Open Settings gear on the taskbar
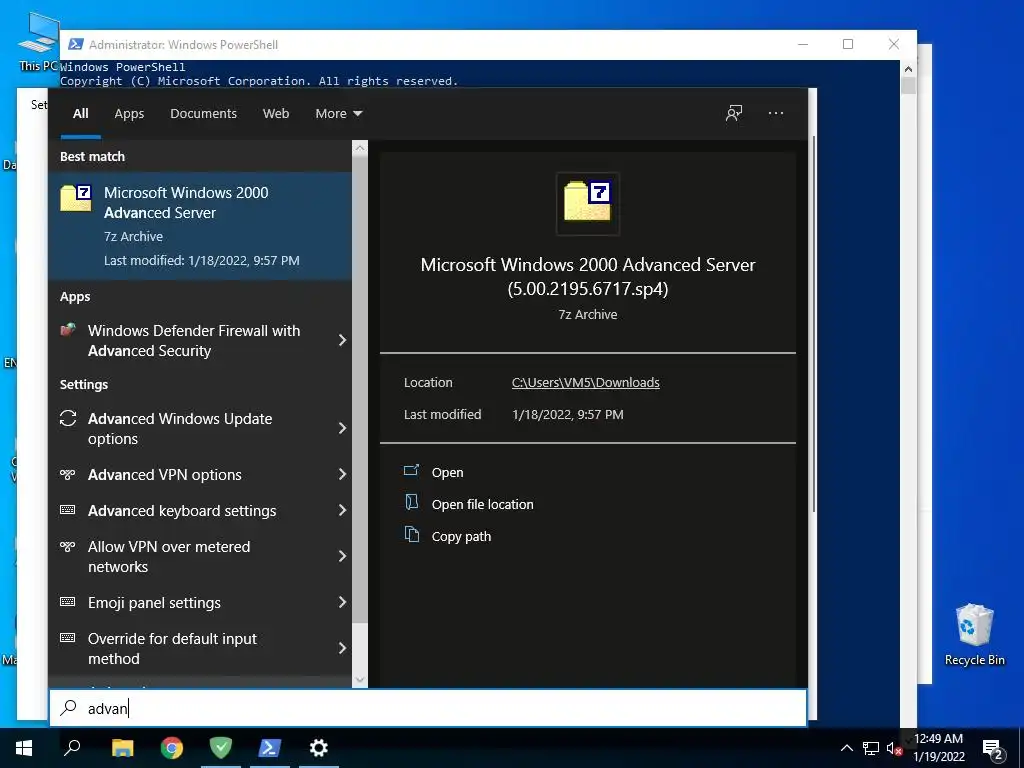Screen dimensions: 1024x768 pos(319,748)
